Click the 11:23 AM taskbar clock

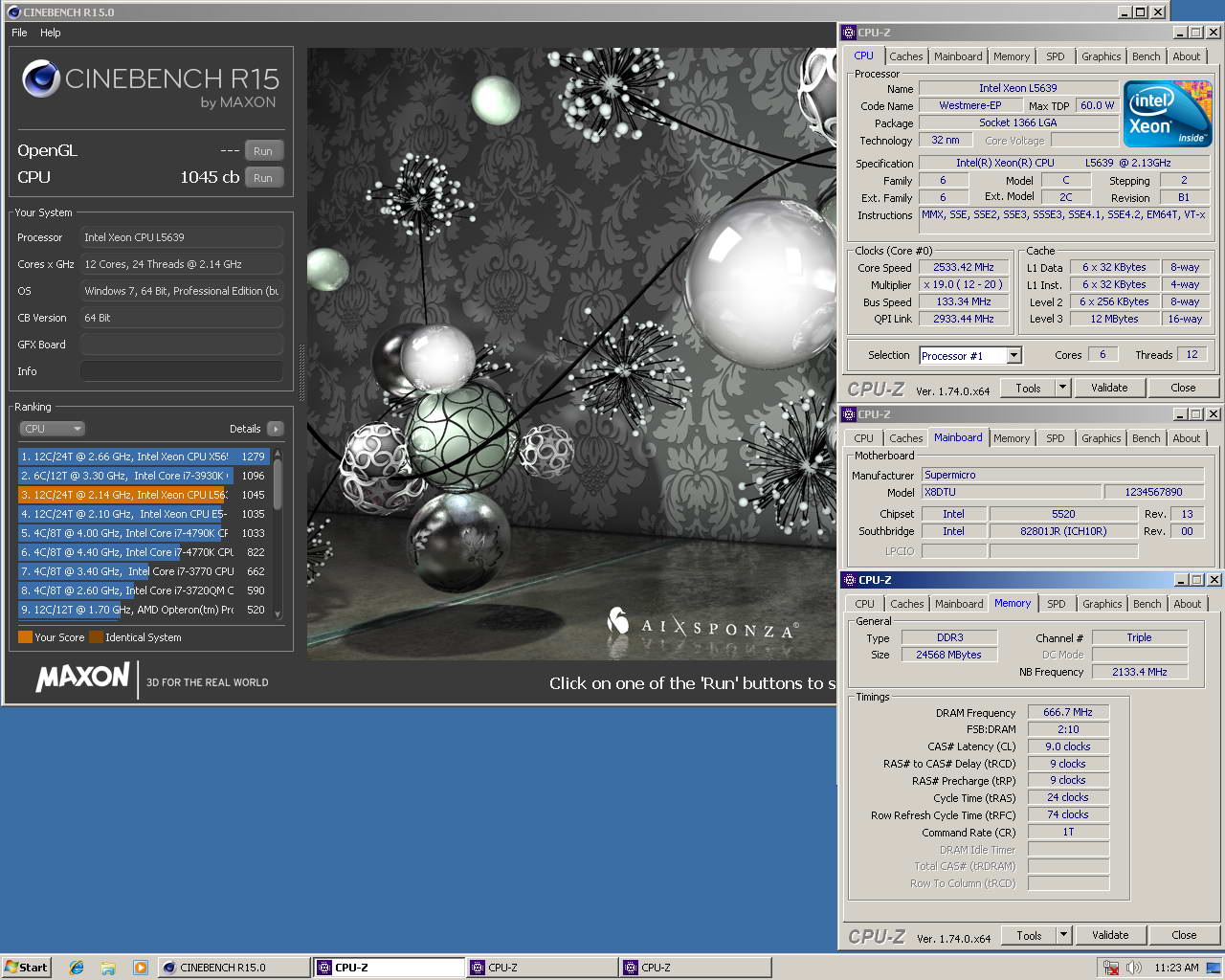[x=1175, y=968]
